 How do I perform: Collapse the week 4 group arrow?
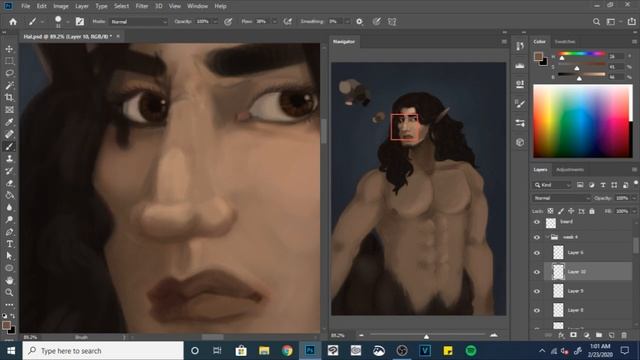[547, 237]
